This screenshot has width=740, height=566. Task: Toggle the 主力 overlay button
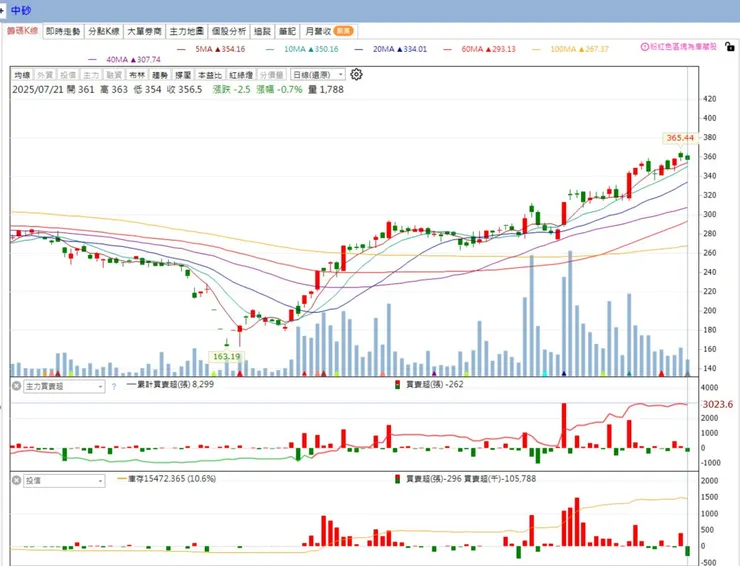pyautogui.click(x=91, y=75)
